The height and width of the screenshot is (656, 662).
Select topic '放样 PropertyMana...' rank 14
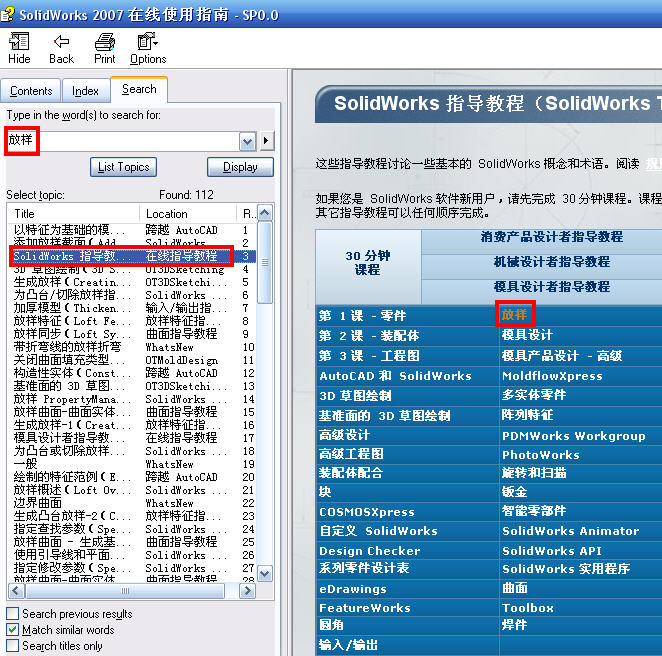[x=132, y=399]
